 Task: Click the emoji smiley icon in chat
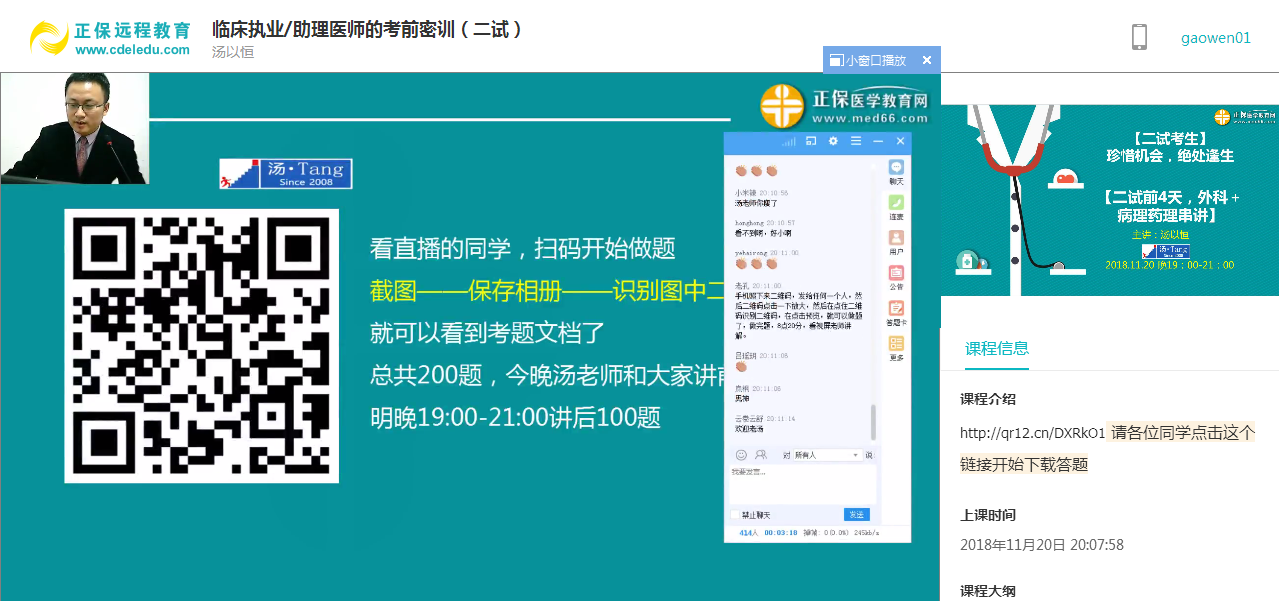click(742, 455)
